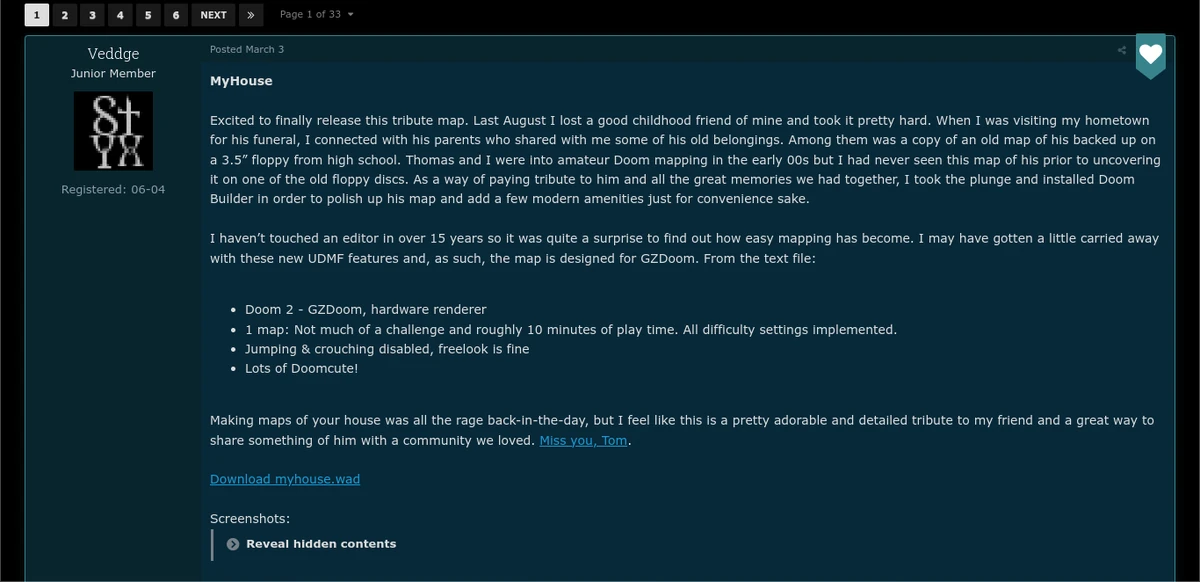This screenshot has height=582, width=1200.
Task: Follow the Miss you, Tom link
Action: (x=585, y=441)
